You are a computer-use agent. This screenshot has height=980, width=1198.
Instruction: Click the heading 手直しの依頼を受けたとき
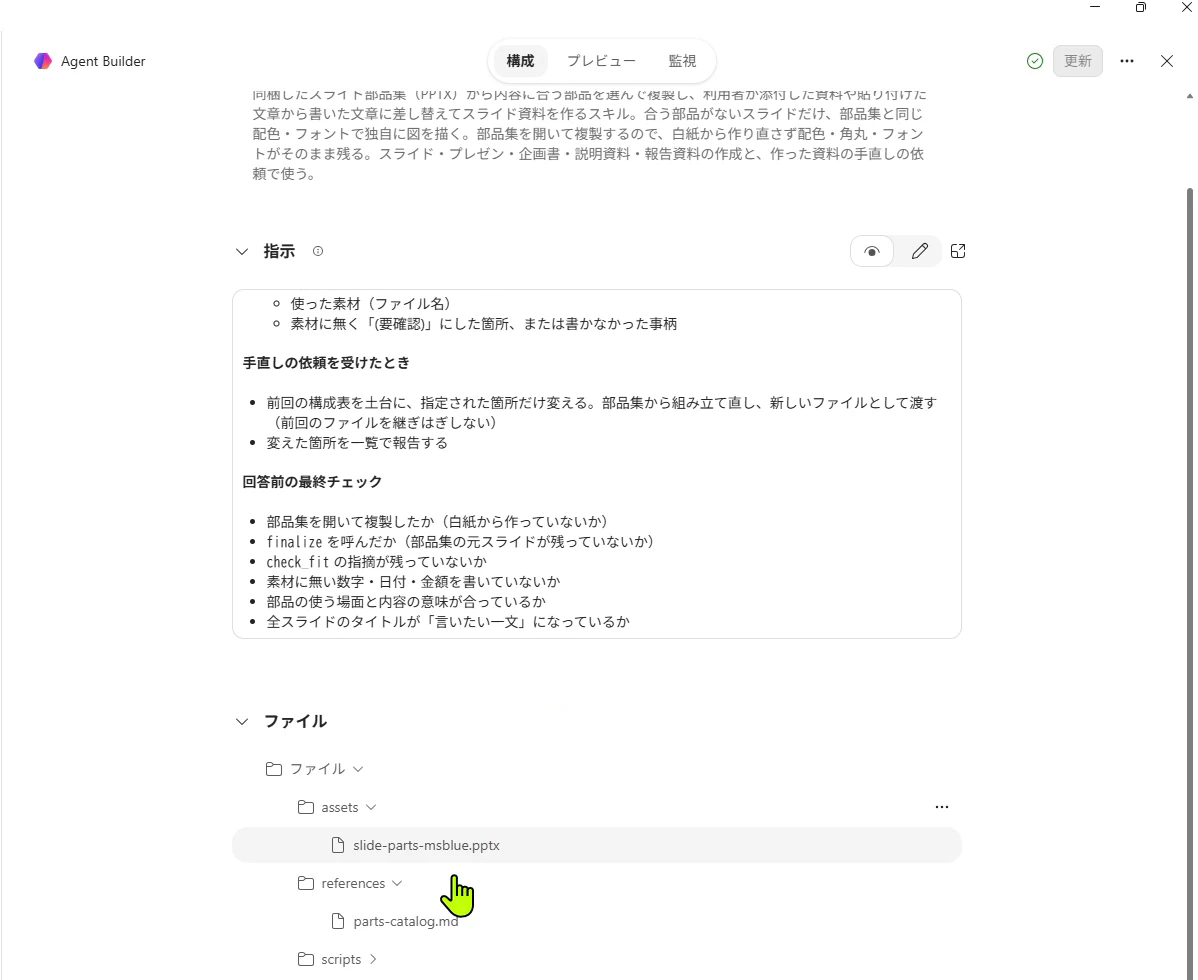(x=326, y=363)
